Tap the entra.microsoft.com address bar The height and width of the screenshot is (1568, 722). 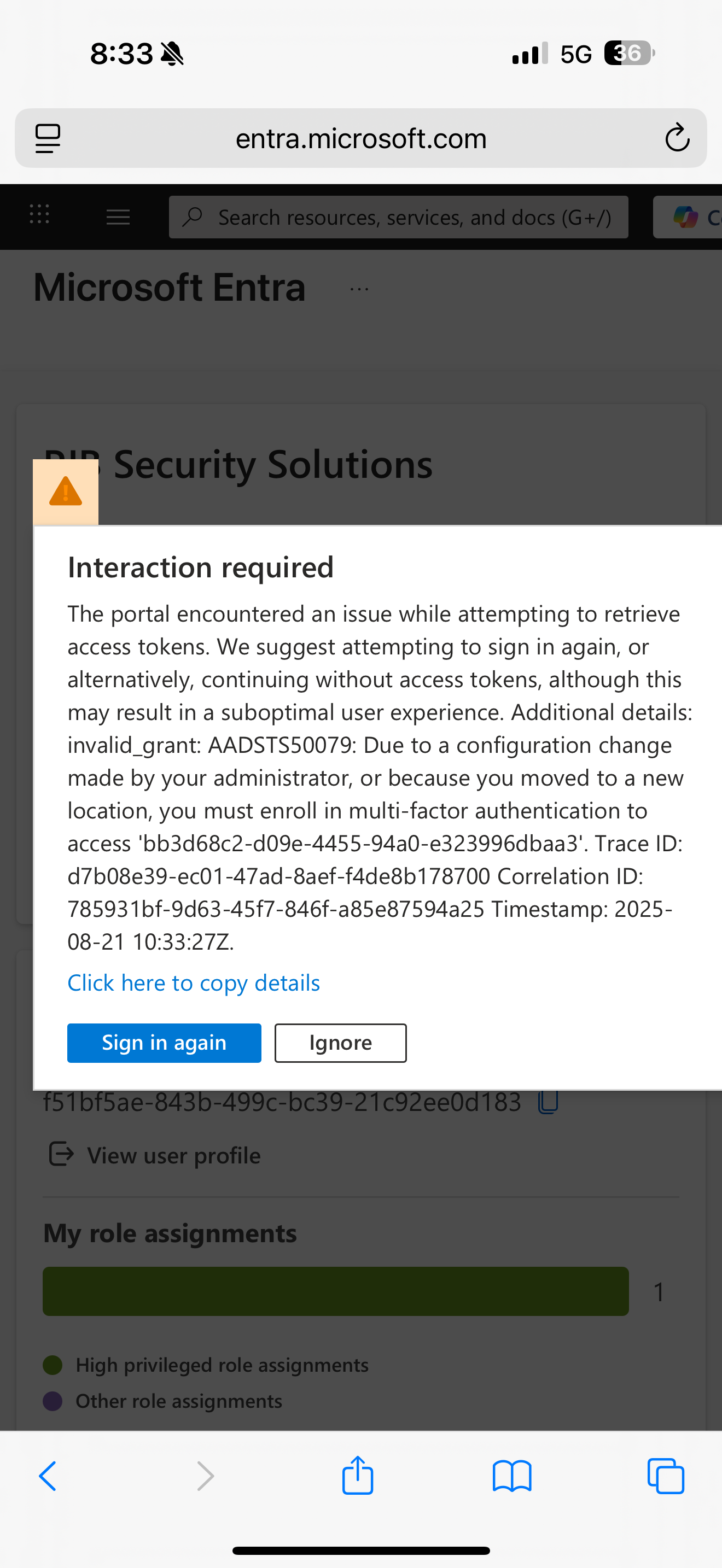[361, 138]
